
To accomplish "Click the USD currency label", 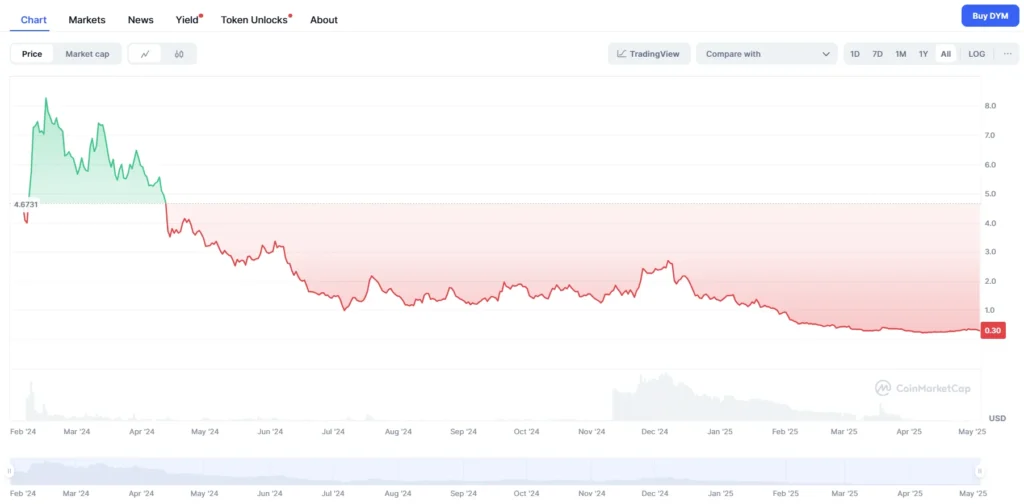I will click(997, 418).
